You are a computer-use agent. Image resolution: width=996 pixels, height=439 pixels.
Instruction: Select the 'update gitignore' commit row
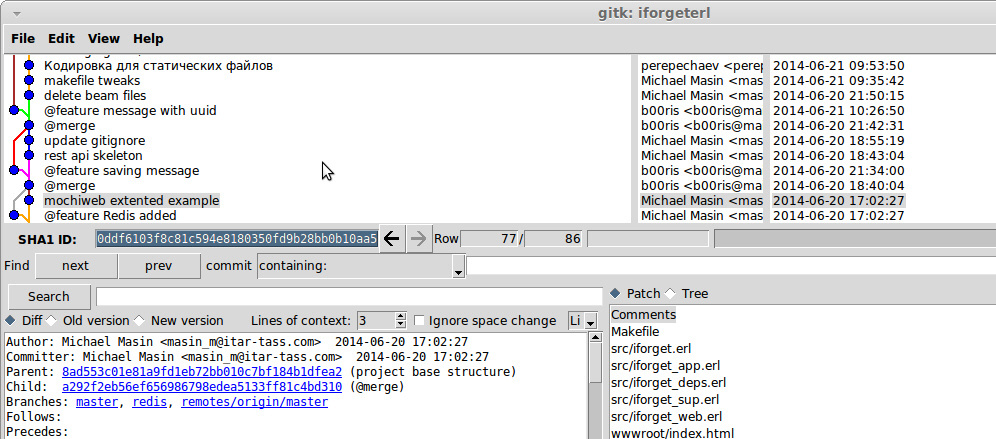(x=95, y=140)
